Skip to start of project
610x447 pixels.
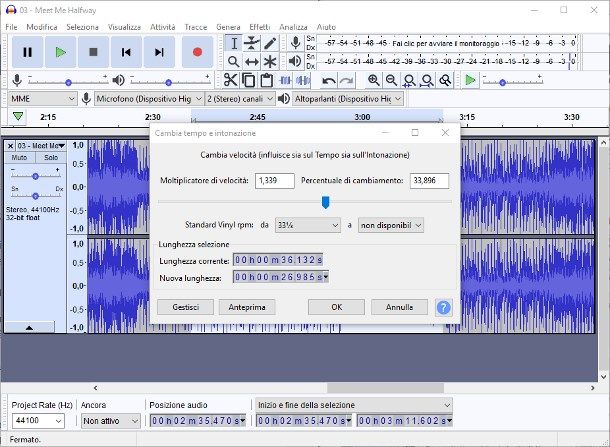pos(126,52)
